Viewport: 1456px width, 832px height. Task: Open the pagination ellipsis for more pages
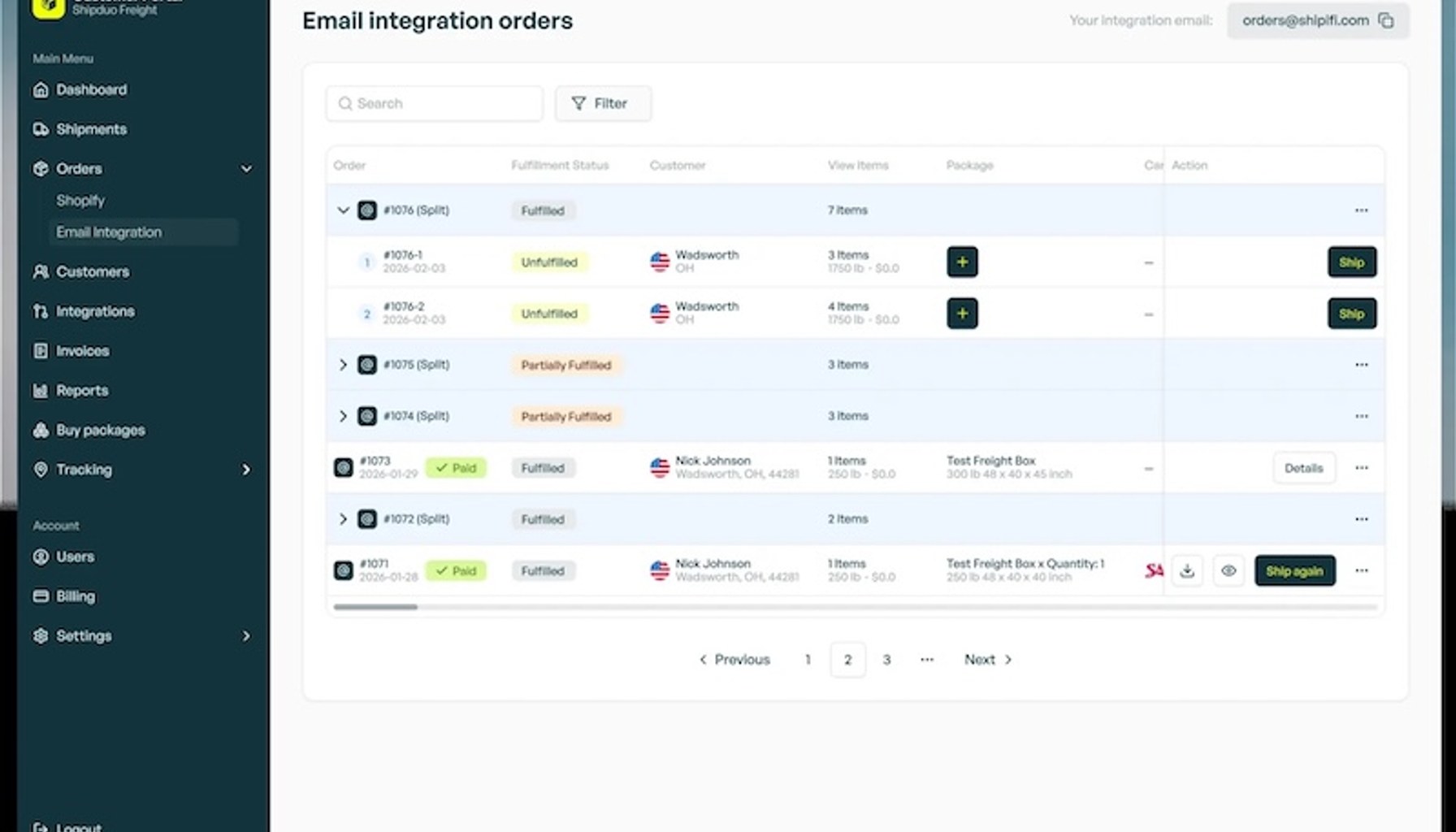(x=927, y=660)
